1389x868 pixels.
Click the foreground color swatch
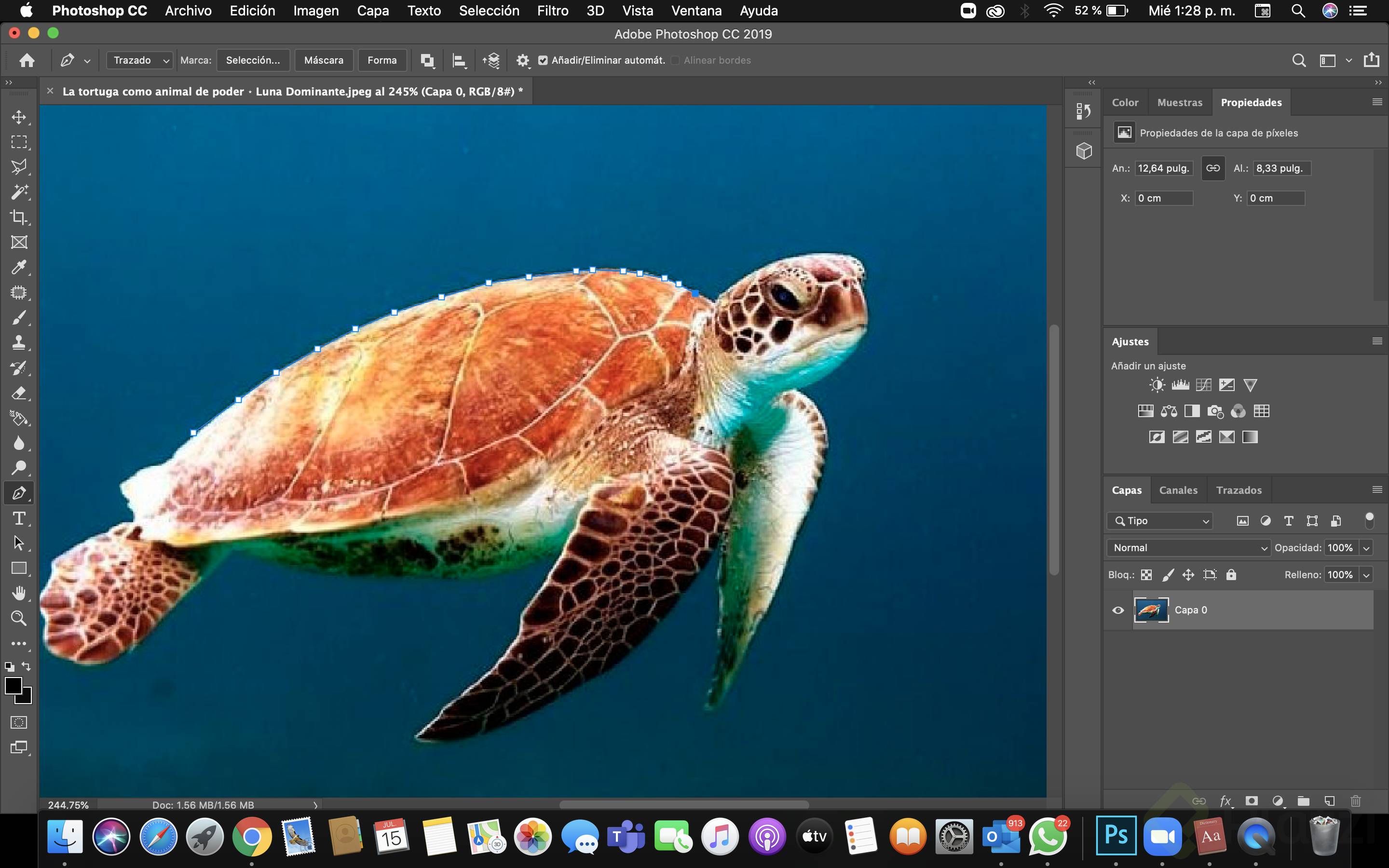coord(13,685)
